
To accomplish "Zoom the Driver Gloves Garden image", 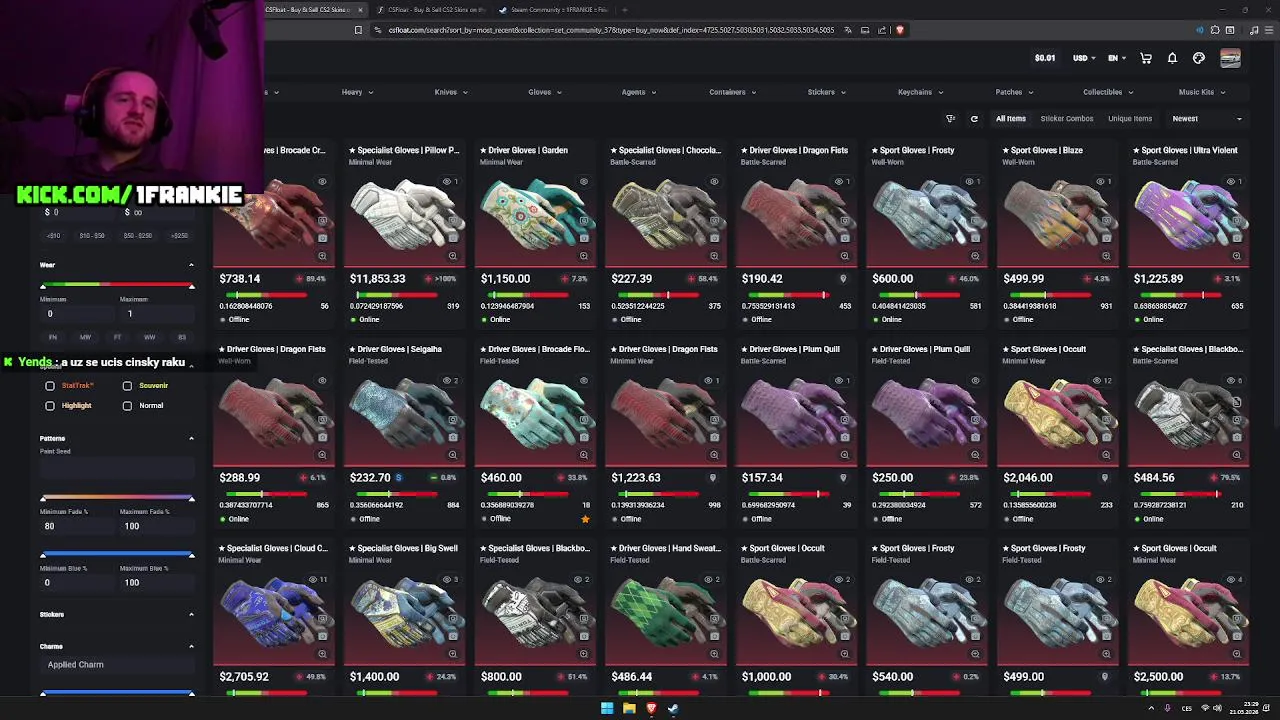I will (x=584, y=256).
